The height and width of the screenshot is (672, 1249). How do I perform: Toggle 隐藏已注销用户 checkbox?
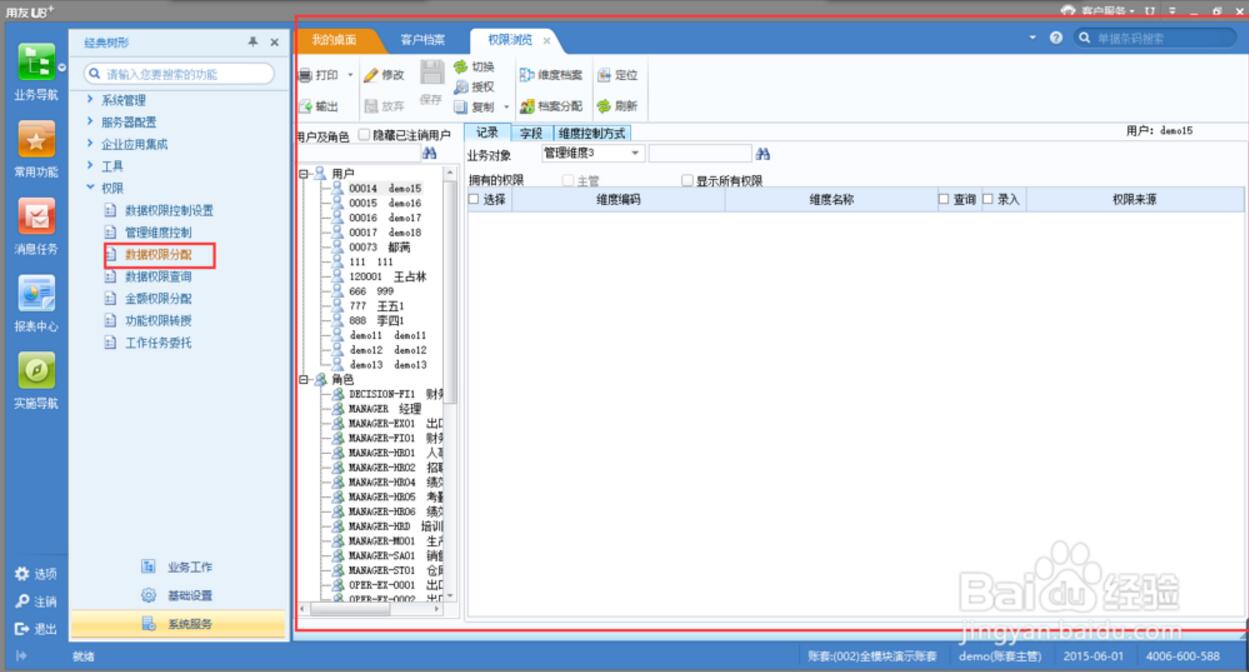(364, 134)
